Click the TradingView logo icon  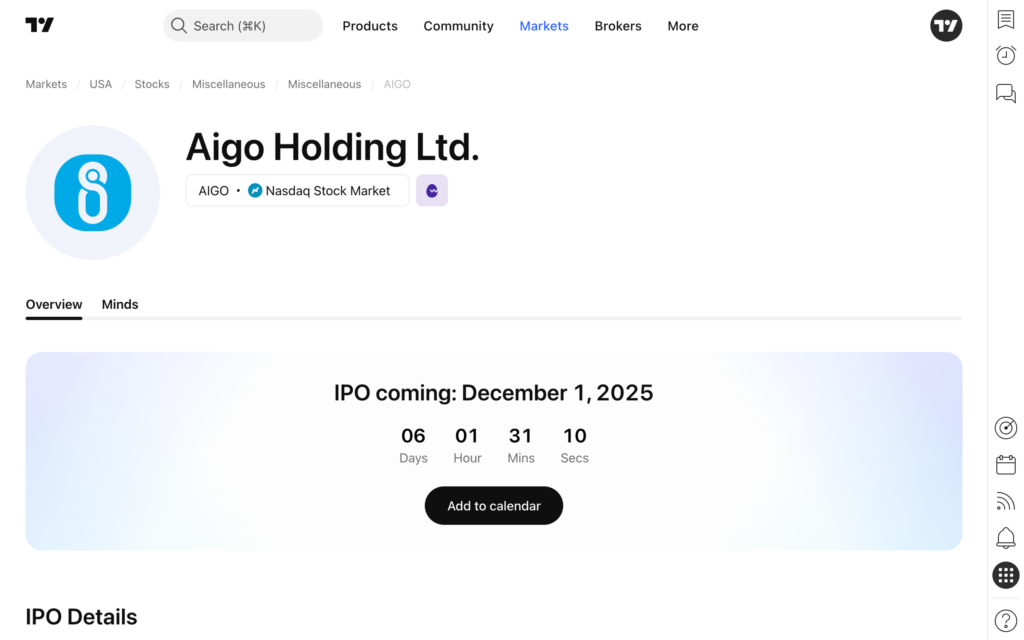click(x=40, y=26)
